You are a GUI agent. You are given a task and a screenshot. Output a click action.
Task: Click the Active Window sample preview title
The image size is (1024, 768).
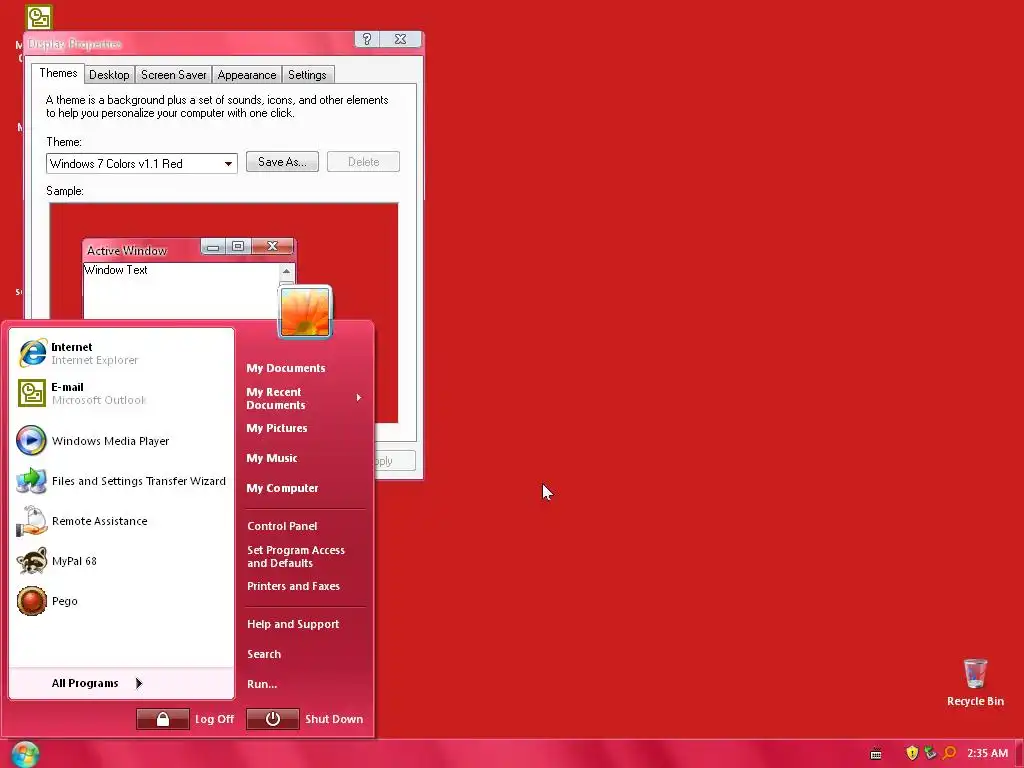point(127,251)
